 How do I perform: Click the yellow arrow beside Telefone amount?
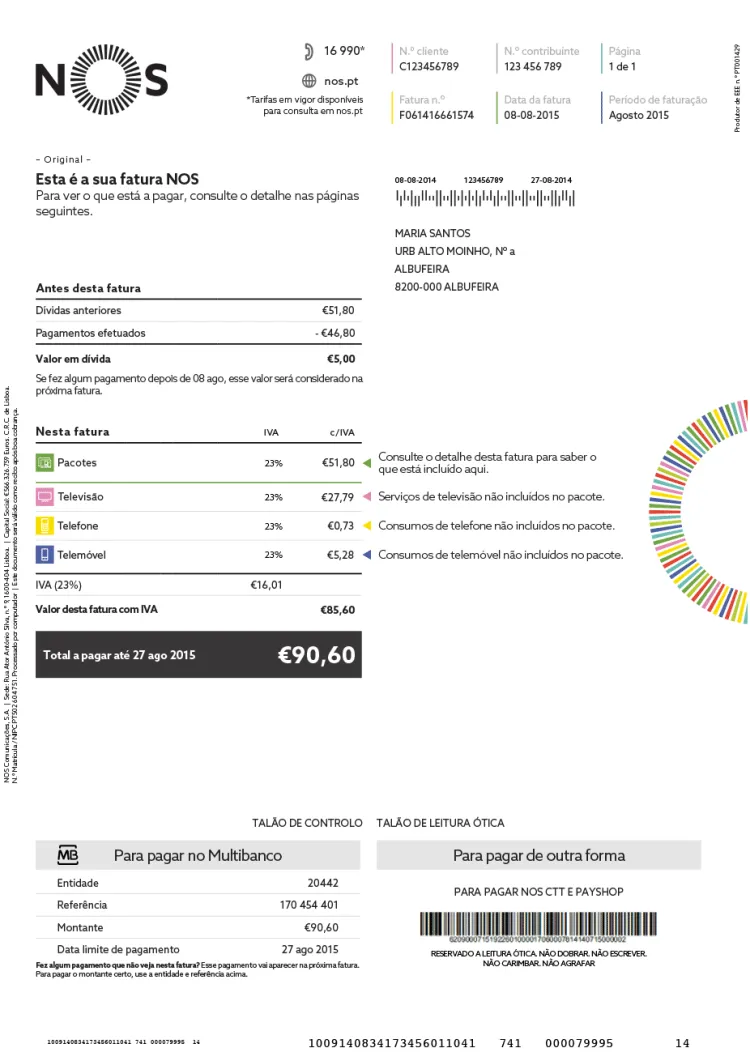coord(367,526)
